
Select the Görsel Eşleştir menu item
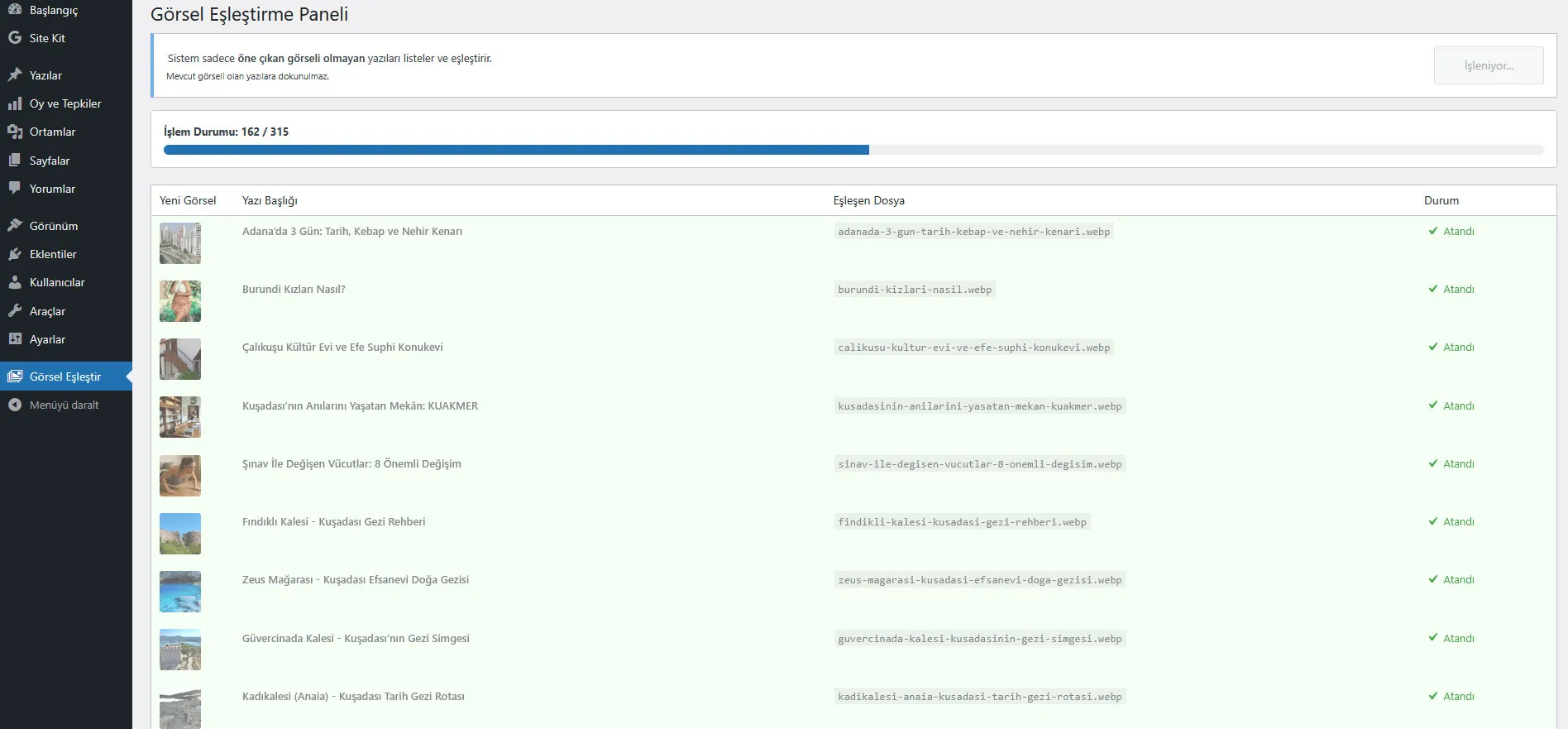tap(65, 376)
